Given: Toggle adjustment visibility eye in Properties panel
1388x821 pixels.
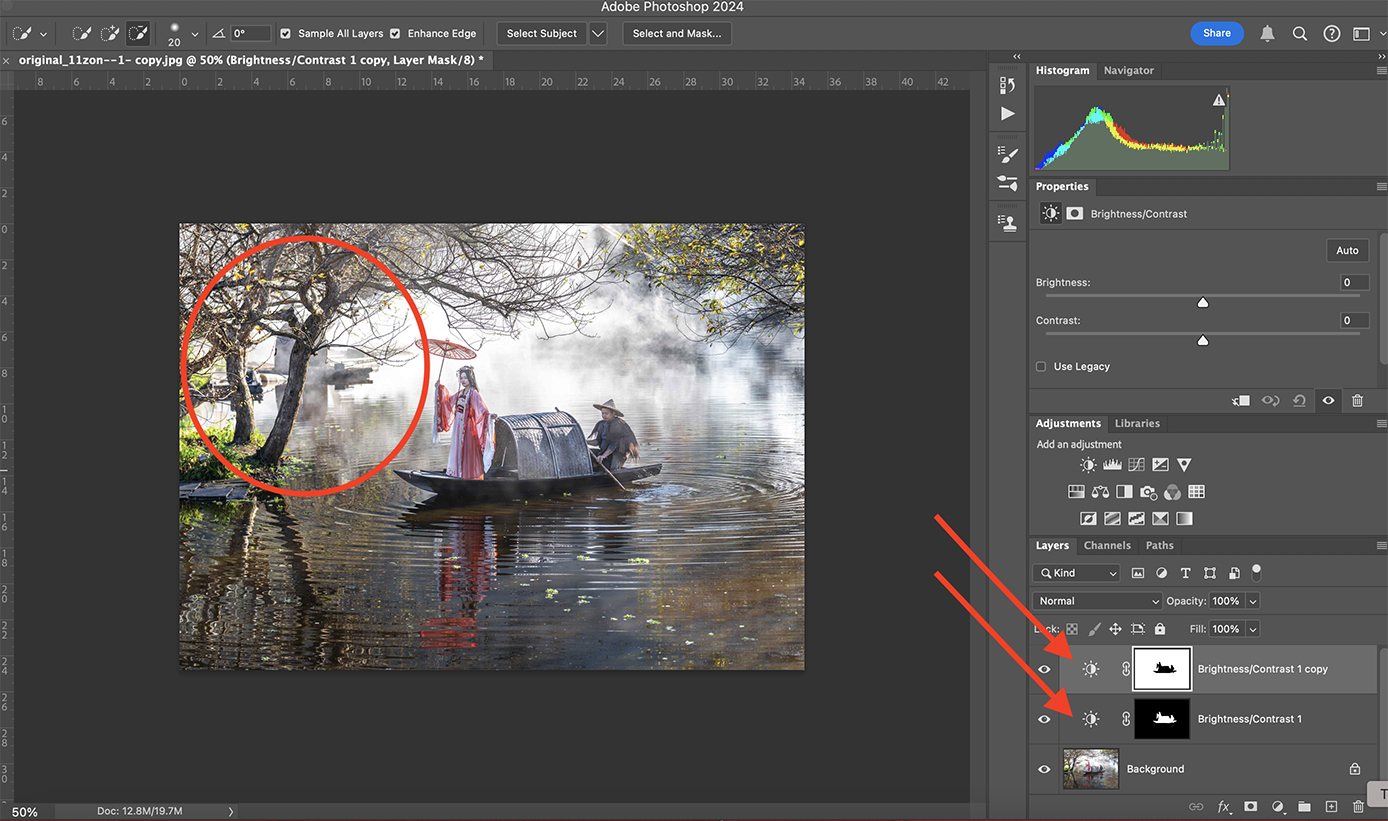Looking at the screenshot, I should coord(1328,400).
